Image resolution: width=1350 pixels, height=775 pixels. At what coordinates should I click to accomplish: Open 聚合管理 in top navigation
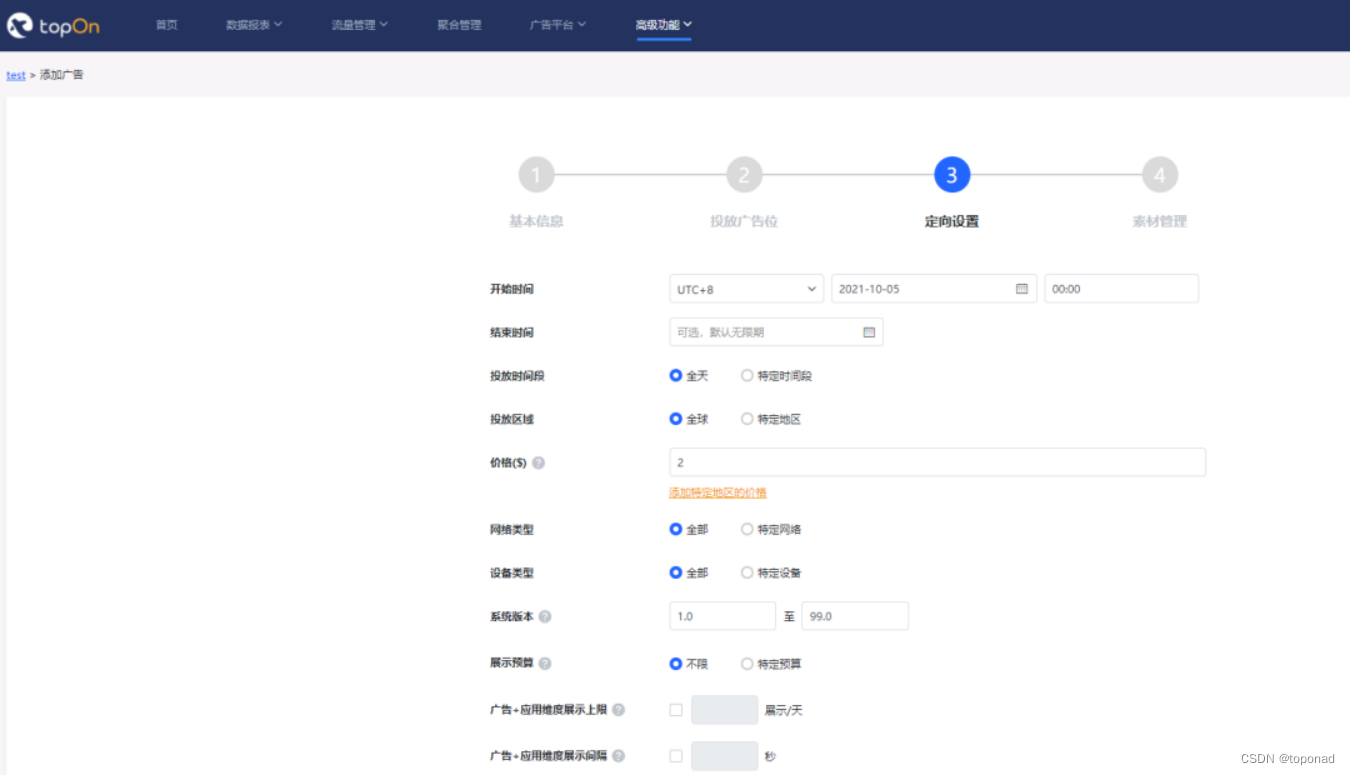(460, 25)
